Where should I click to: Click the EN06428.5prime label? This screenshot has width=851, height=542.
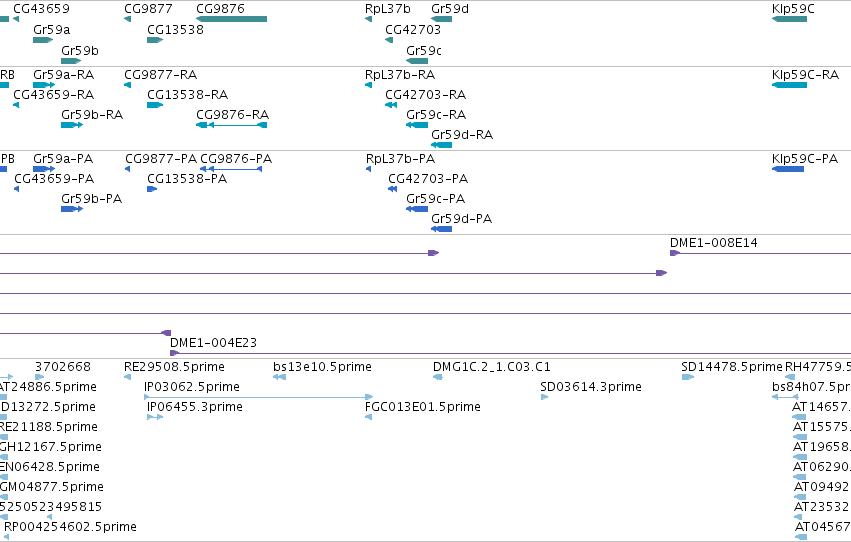[x=50, y=467]
